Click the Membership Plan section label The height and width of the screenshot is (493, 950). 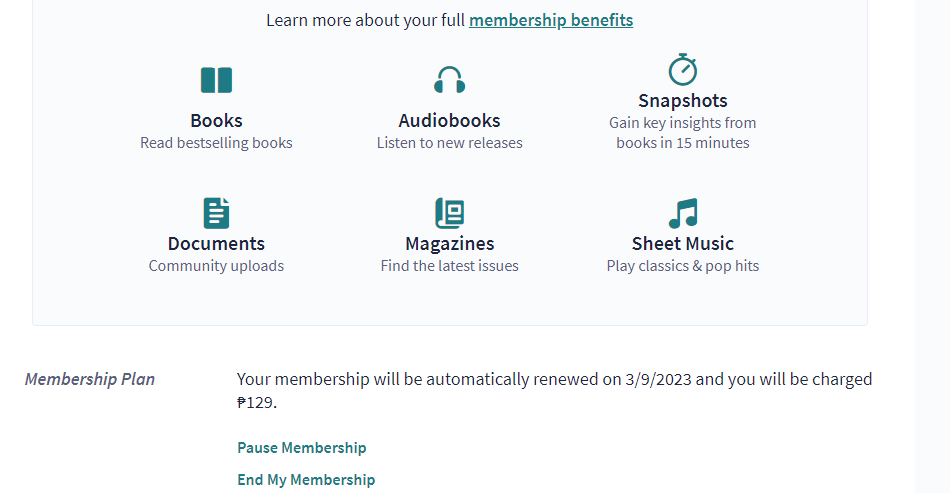coord(90,380)
